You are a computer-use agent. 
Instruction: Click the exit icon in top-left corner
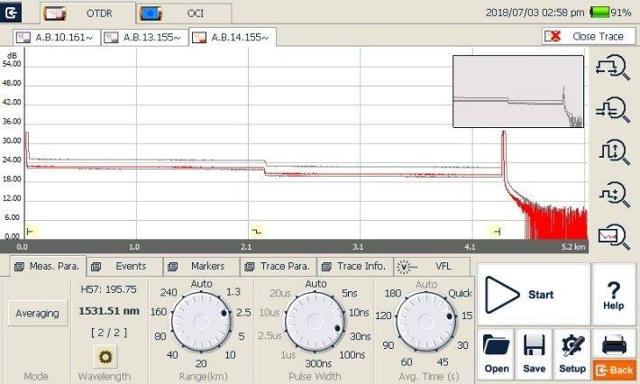pos(11,12)
